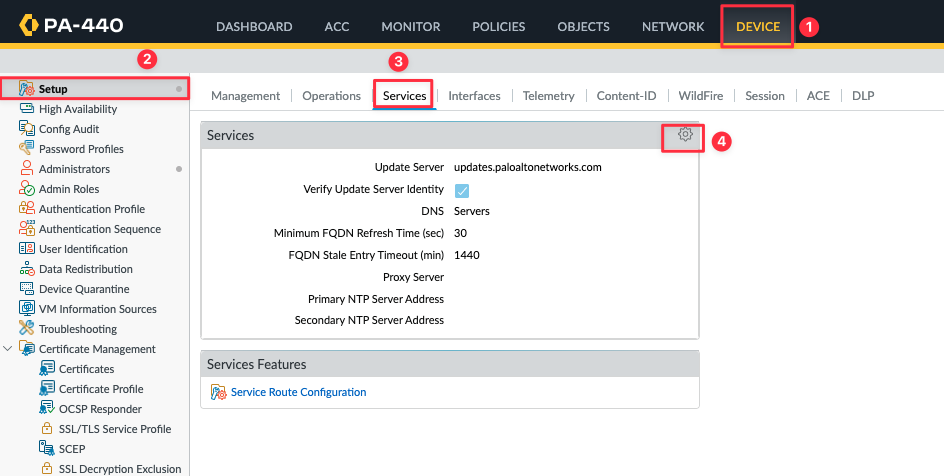Select Authentication Sequence sidebar item

coord(99,229)
